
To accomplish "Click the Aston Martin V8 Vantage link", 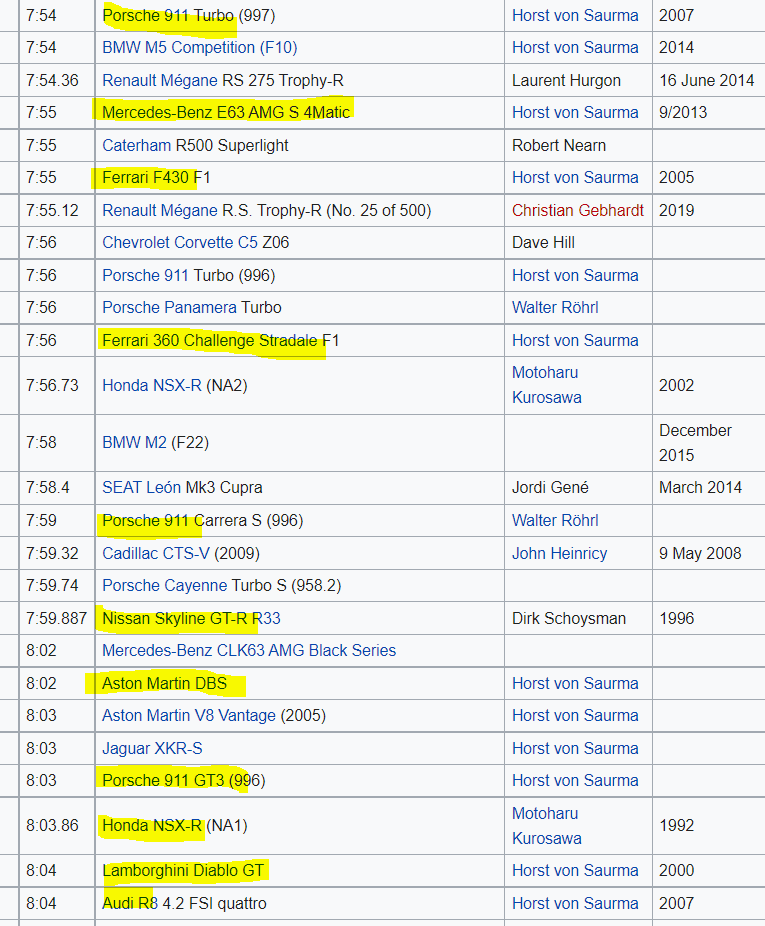I will pos(188,716).
